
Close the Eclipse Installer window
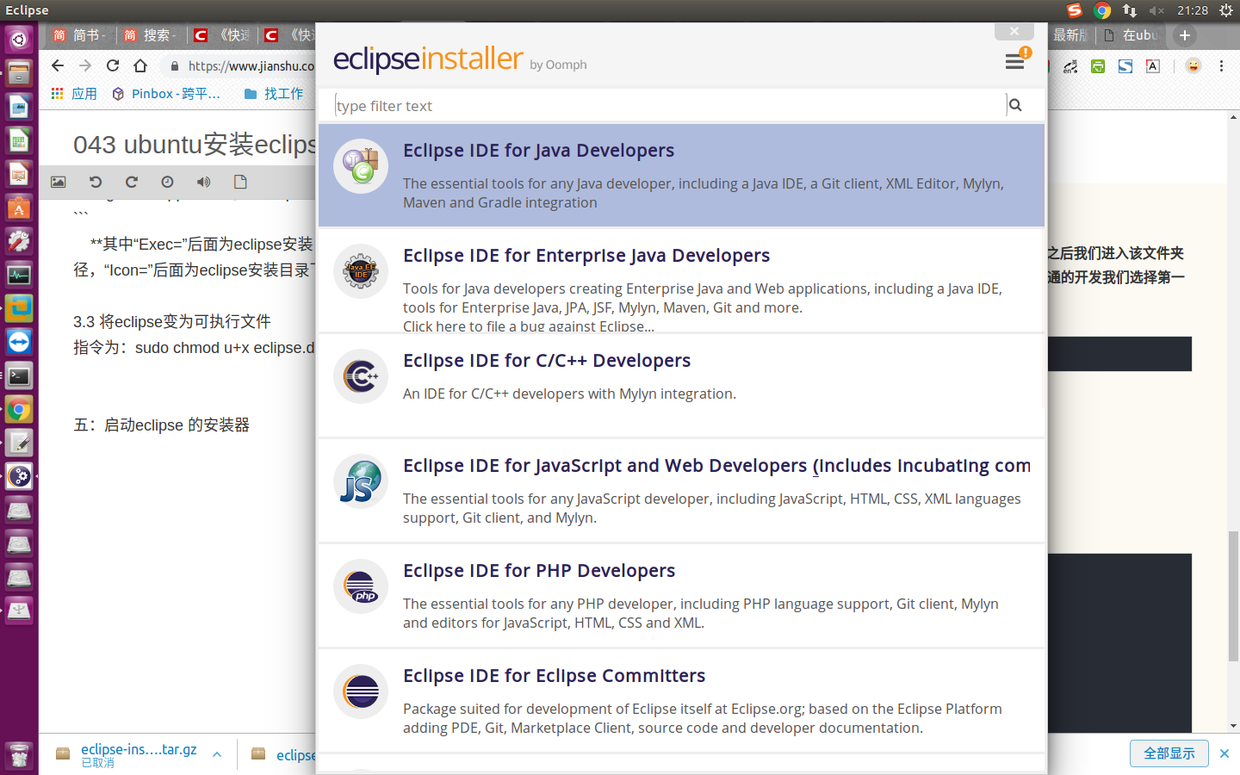click(1014, 31)
